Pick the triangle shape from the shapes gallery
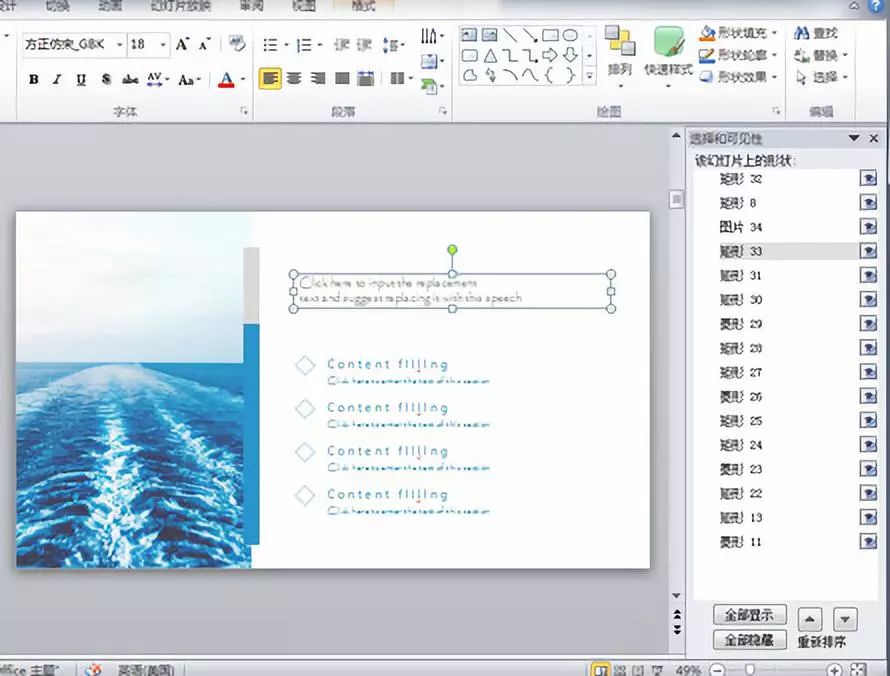Image resolution: width=890 pixels, height=676 pixels. [491, 56]
